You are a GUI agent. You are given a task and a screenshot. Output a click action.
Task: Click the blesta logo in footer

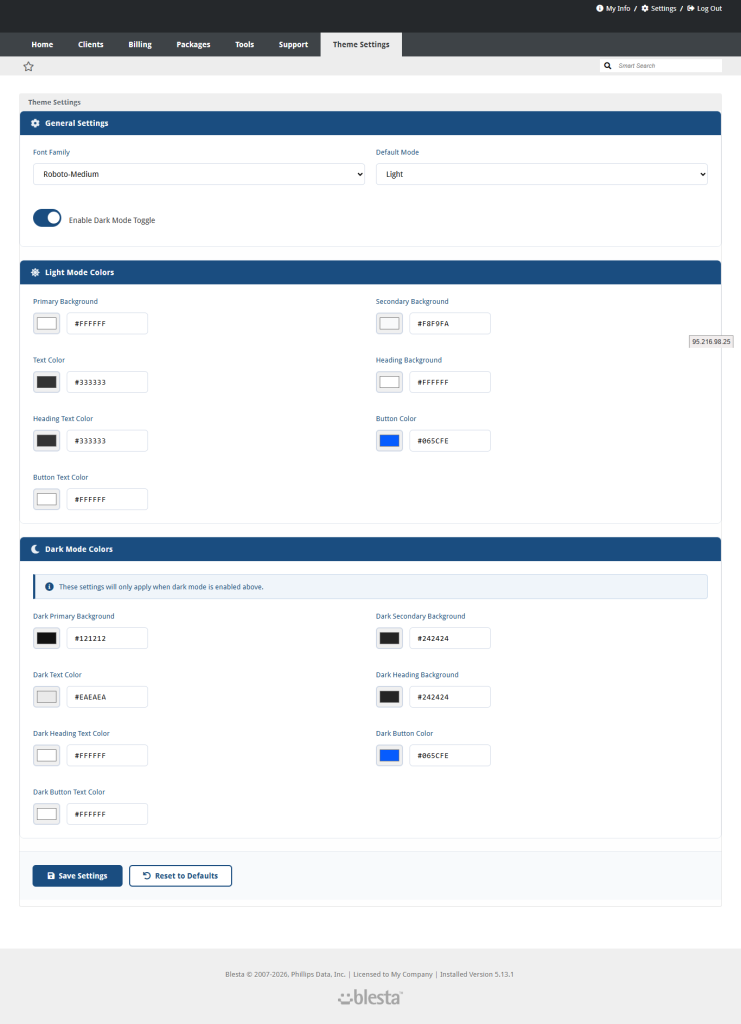(x=370, y=997)
